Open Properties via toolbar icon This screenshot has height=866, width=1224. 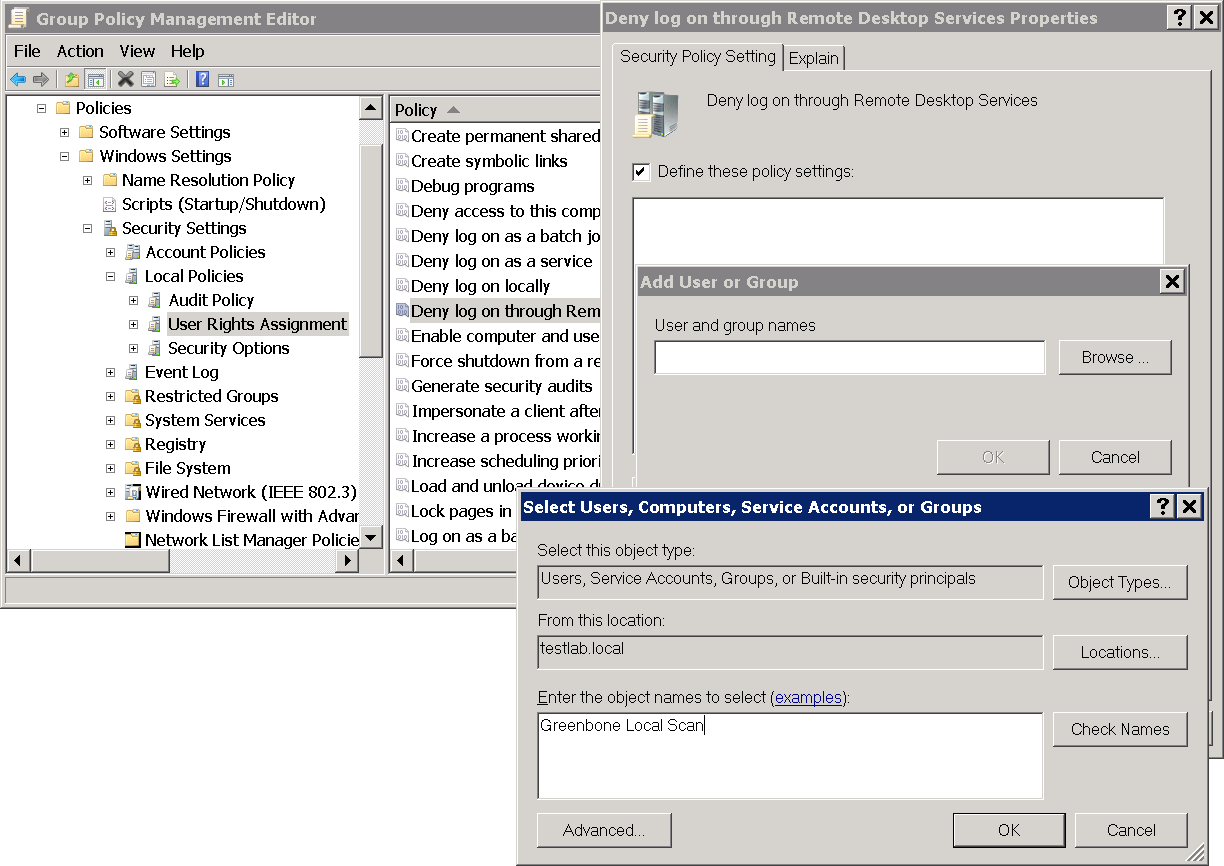[148, 80]
